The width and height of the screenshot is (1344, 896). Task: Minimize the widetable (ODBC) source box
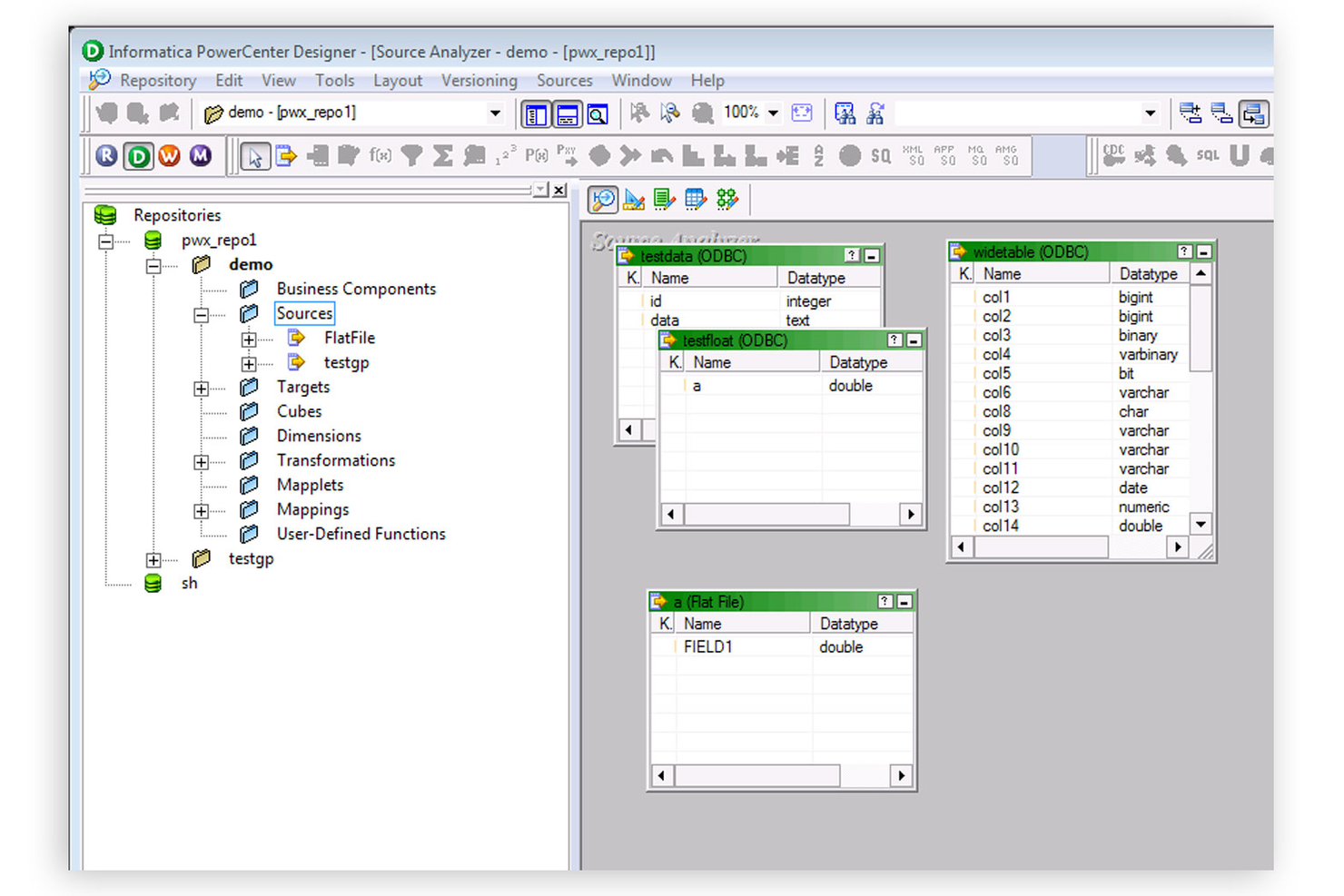pyautogui.click(x=1204, y=251)
